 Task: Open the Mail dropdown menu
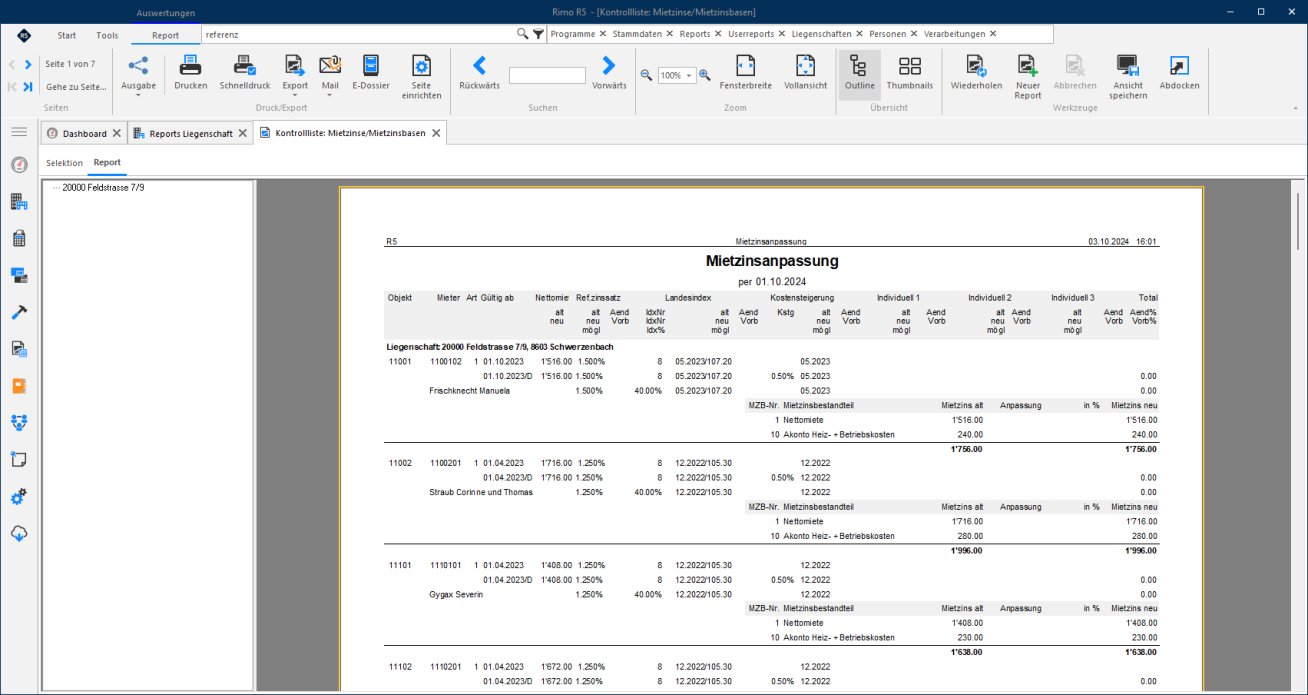point(330,76)
